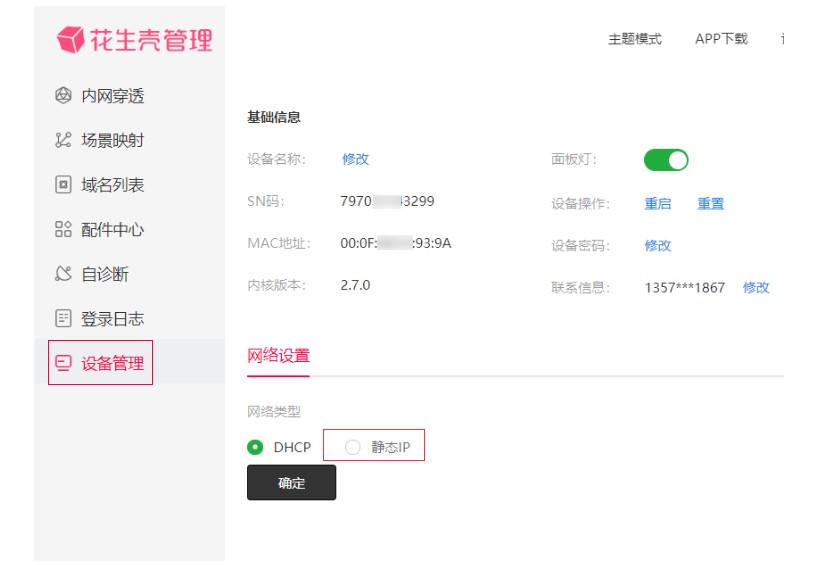
Task: Click 修改 next to 设备名称
Action: (x=355, y=159)
